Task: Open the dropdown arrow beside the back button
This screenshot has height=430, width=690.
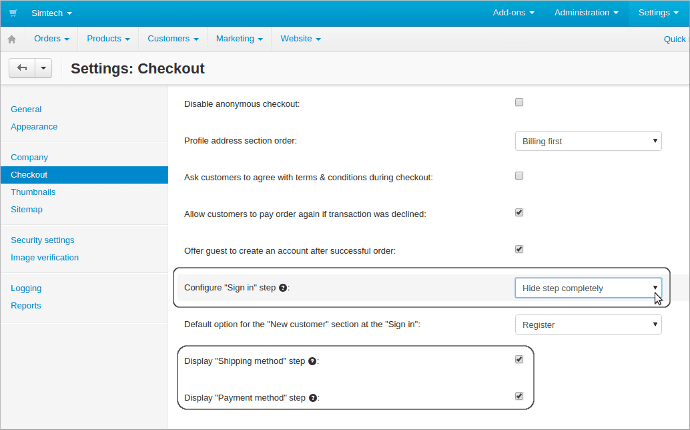Action: click(x=43, y=68)
